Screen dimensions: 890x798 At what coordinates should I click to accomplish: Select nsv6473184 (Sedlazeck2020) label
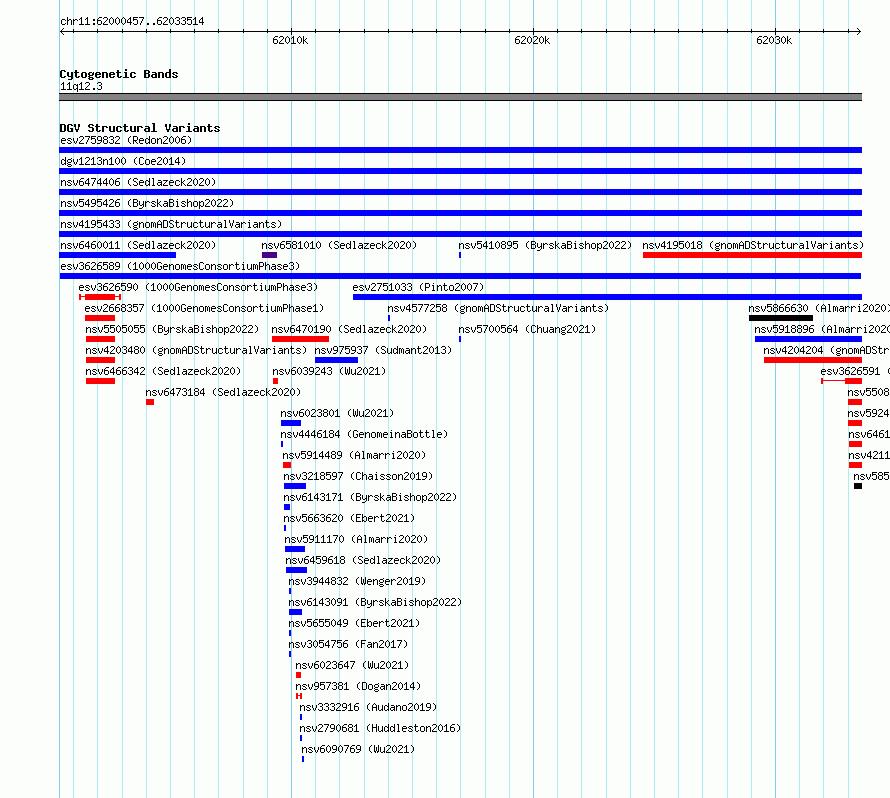point(223,392)
